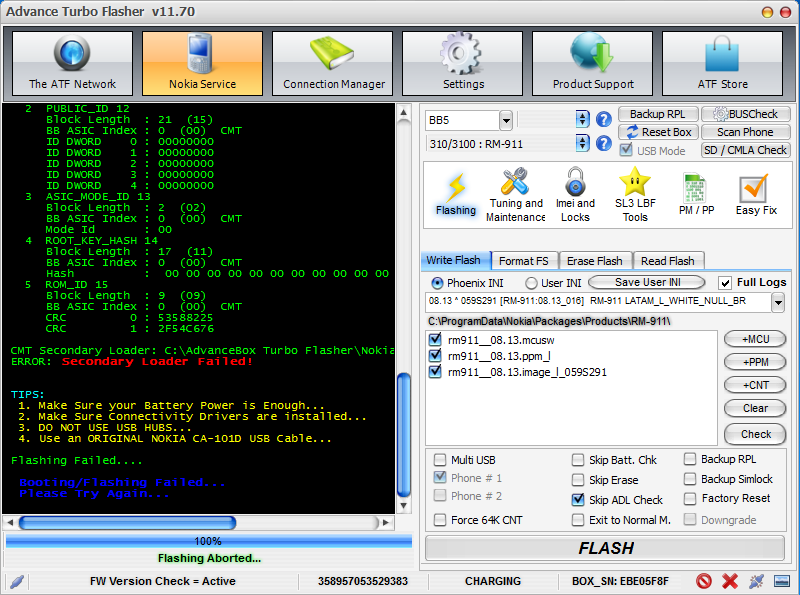Click BUSCheck gear button
Viewport: 800px width, 595px height.
(x=745, y=114)
